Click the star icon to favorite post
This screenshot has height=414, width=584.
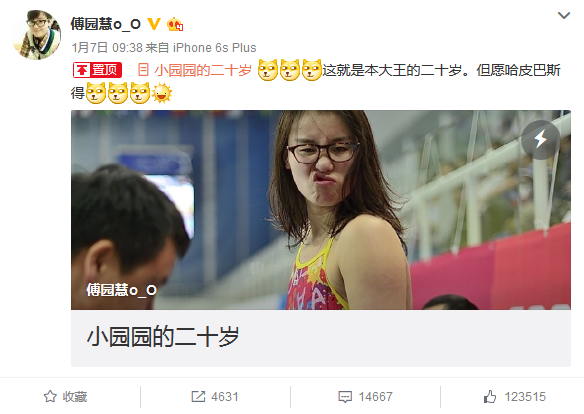(x=50, y=397)
